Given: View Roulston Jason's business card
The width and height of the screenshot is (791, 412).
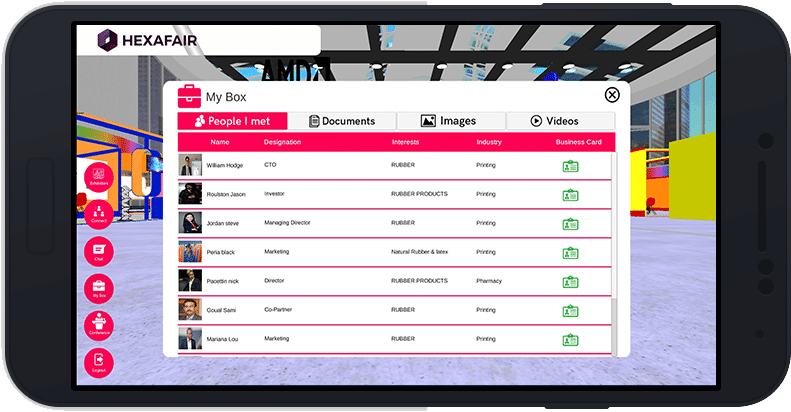Looking at the screenshot, I should 571,195.
